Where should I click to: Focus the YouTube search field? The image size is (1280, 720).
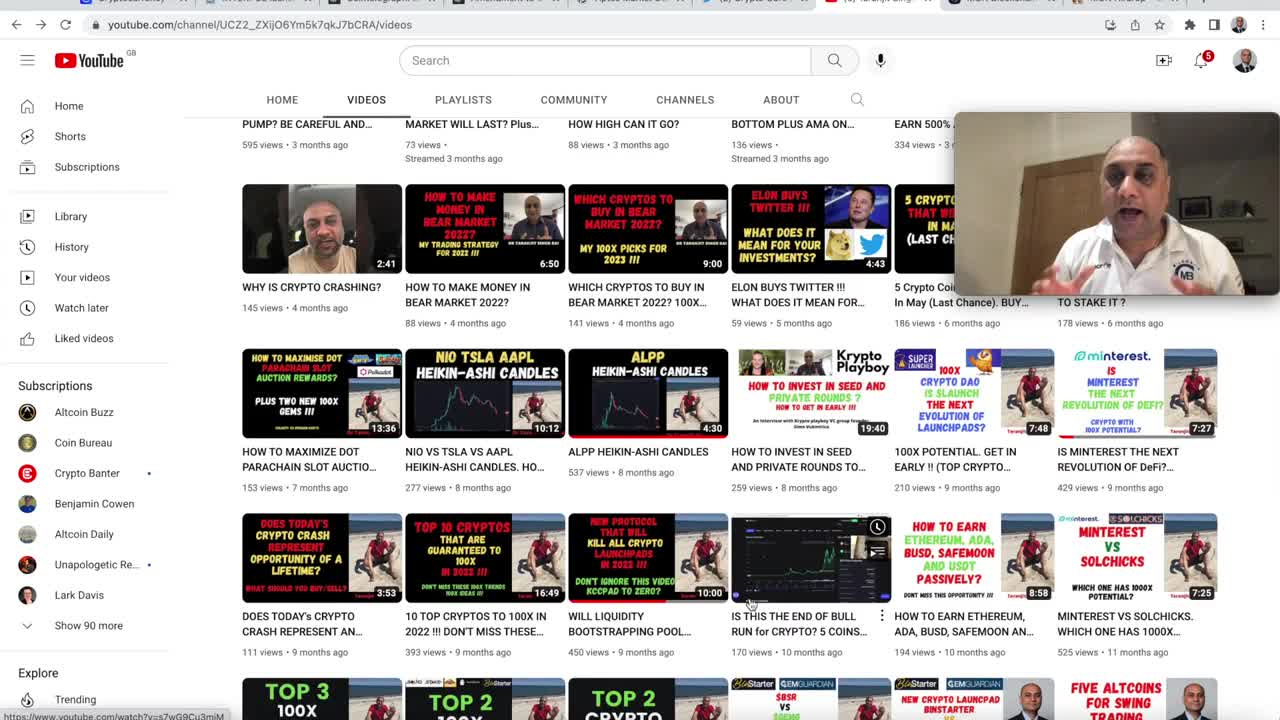[x=605, y=60]
